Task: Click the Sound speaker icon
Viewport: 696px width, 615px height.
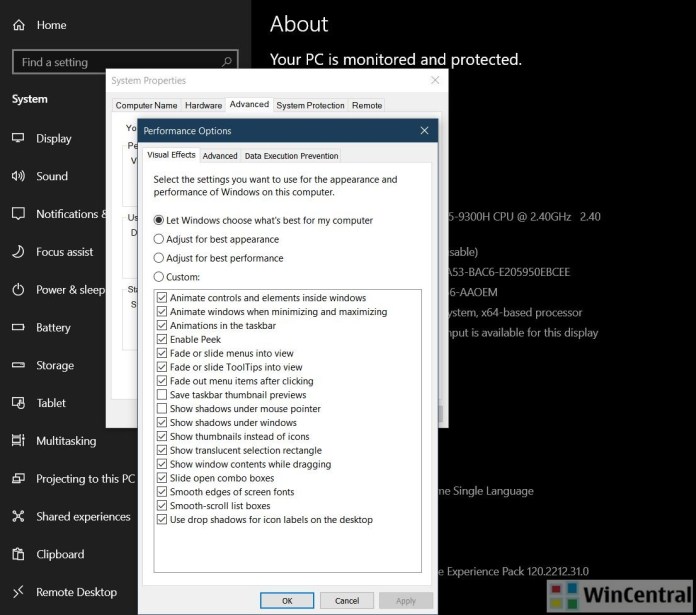Action: pos(18,176)
